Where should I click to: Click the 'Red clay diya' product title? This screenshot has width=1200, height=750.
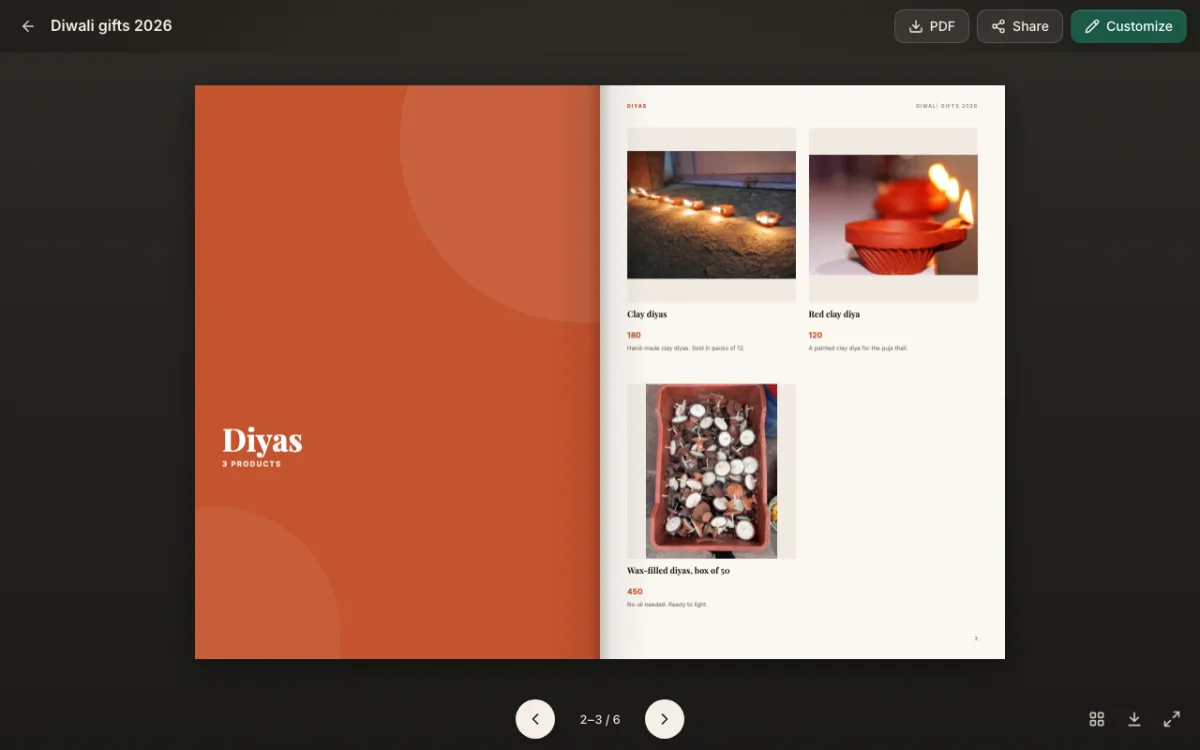834,314
